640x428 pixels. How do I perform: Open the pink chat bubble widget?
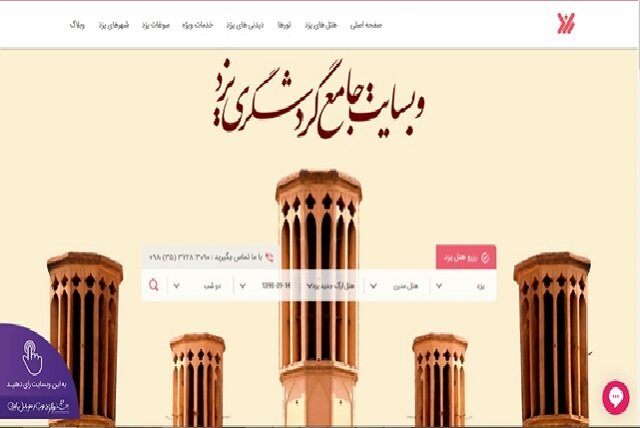pos(616,397)
